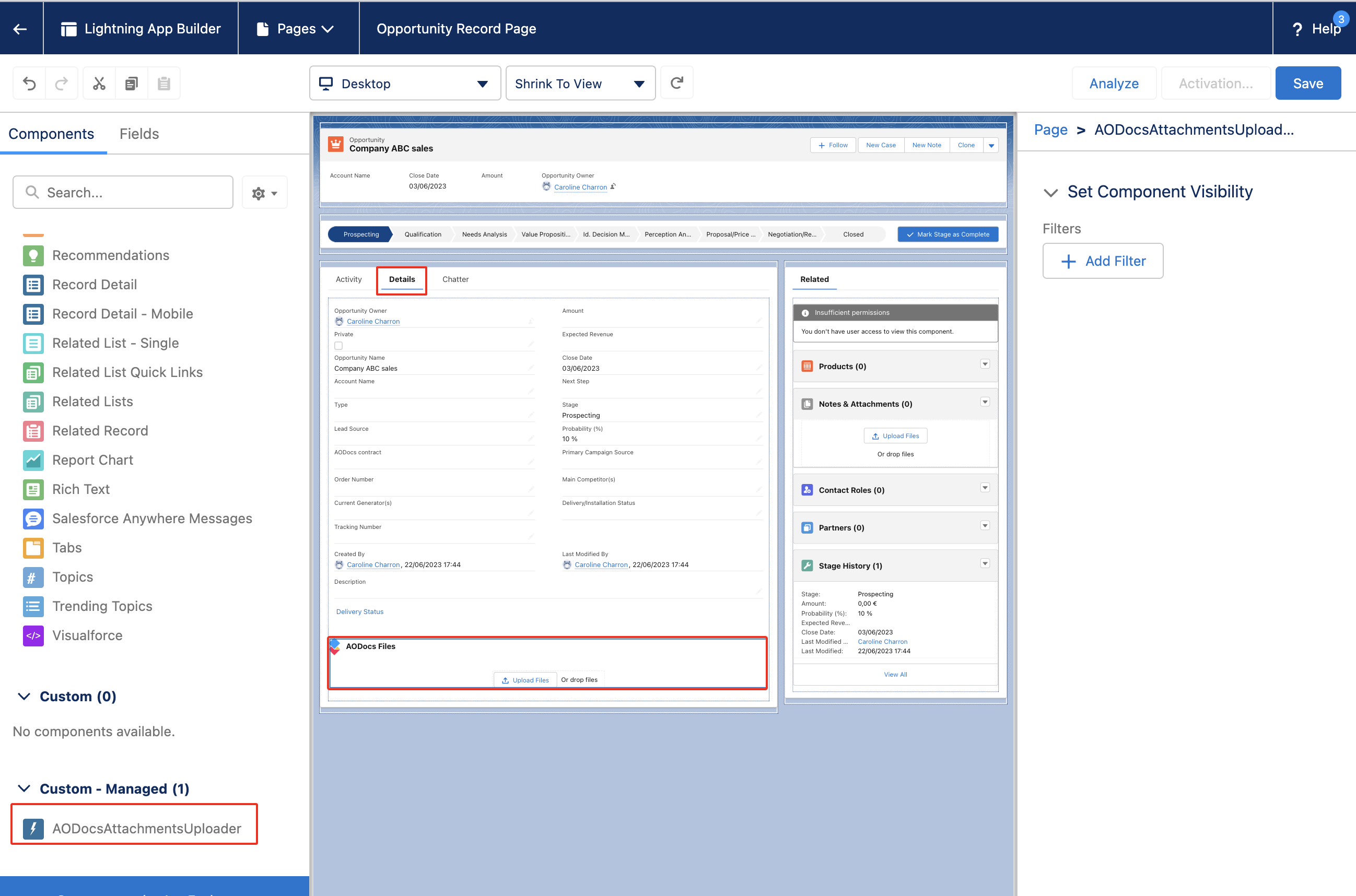The image size is (1356, 896).
Task: Select the Report Chart component icon
Action: (33, 460)
